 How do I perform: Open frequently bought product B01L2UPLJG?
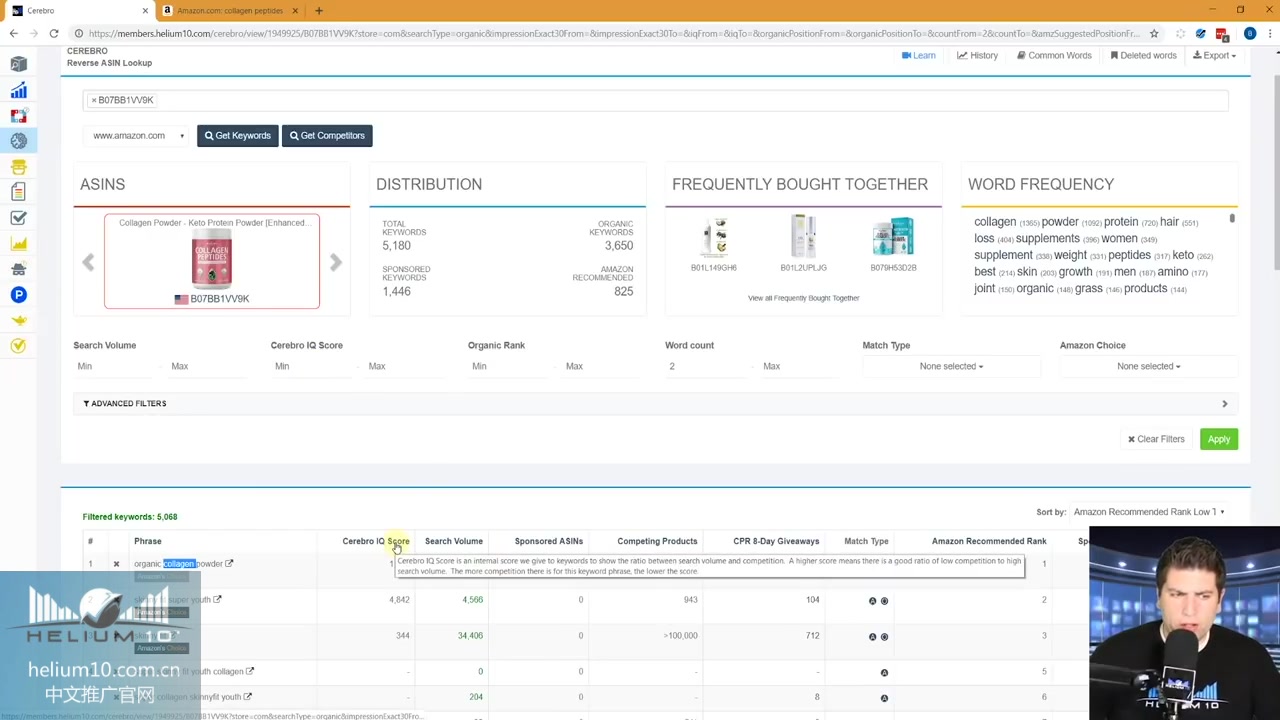[x=803, y=245]
